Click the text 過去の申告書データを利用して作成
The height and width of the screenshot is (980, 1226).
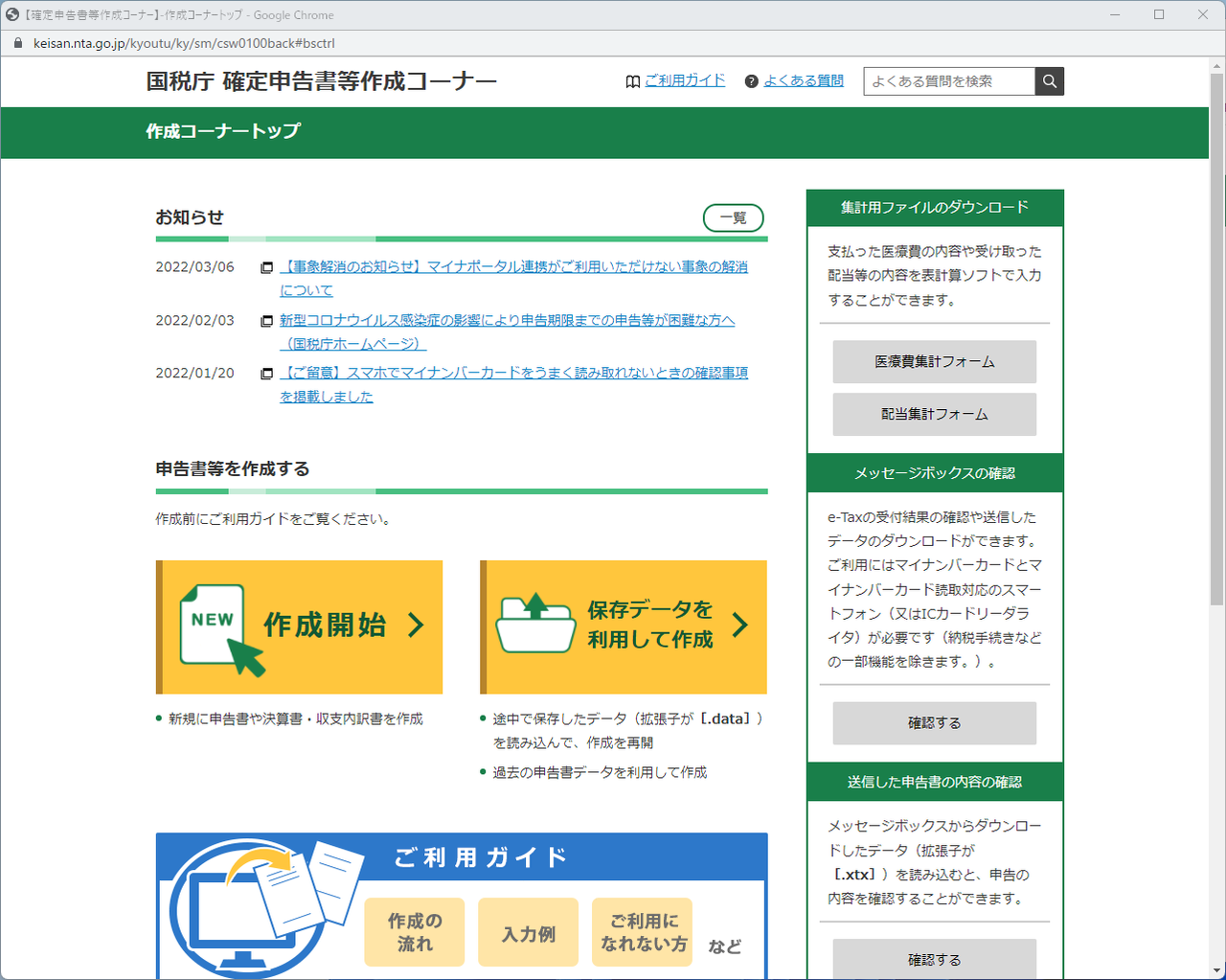pos(601,772)
